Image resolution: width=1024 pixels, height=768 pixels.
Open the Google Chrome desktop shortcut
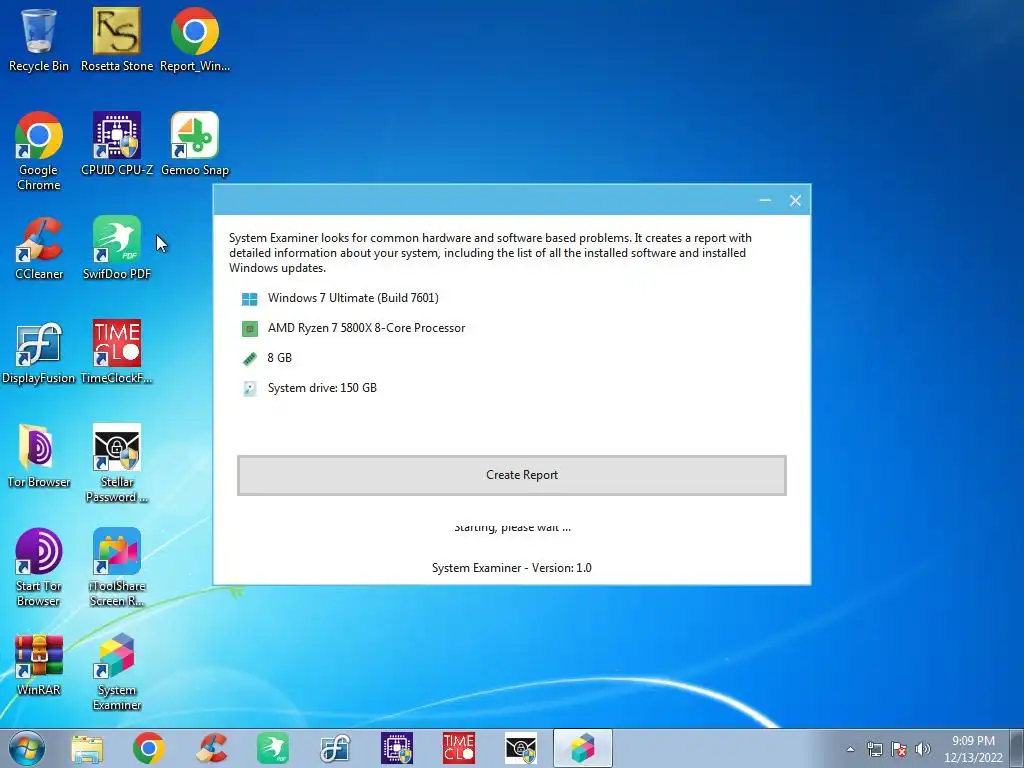coord(39,150)
